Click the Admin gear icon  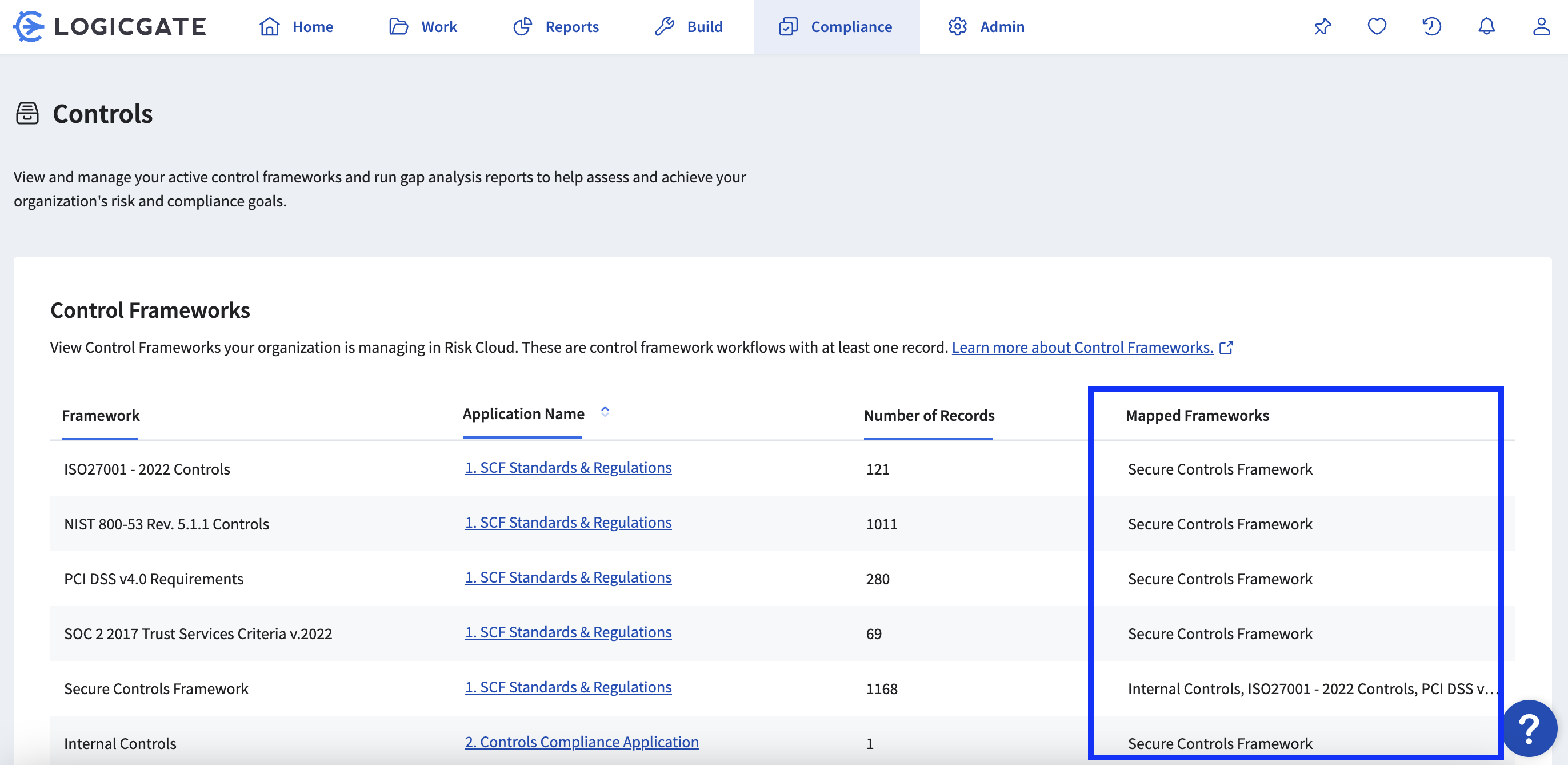coord(958,27)
